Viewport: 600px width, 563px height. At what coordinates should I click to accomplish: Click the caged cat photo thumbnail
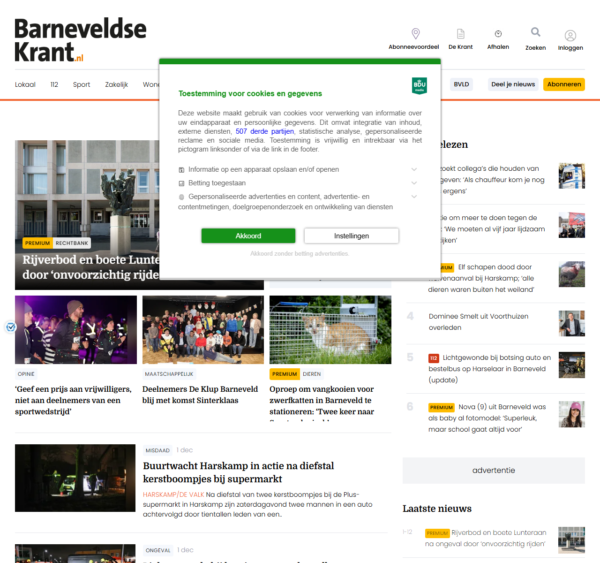(x=330, y=330)
